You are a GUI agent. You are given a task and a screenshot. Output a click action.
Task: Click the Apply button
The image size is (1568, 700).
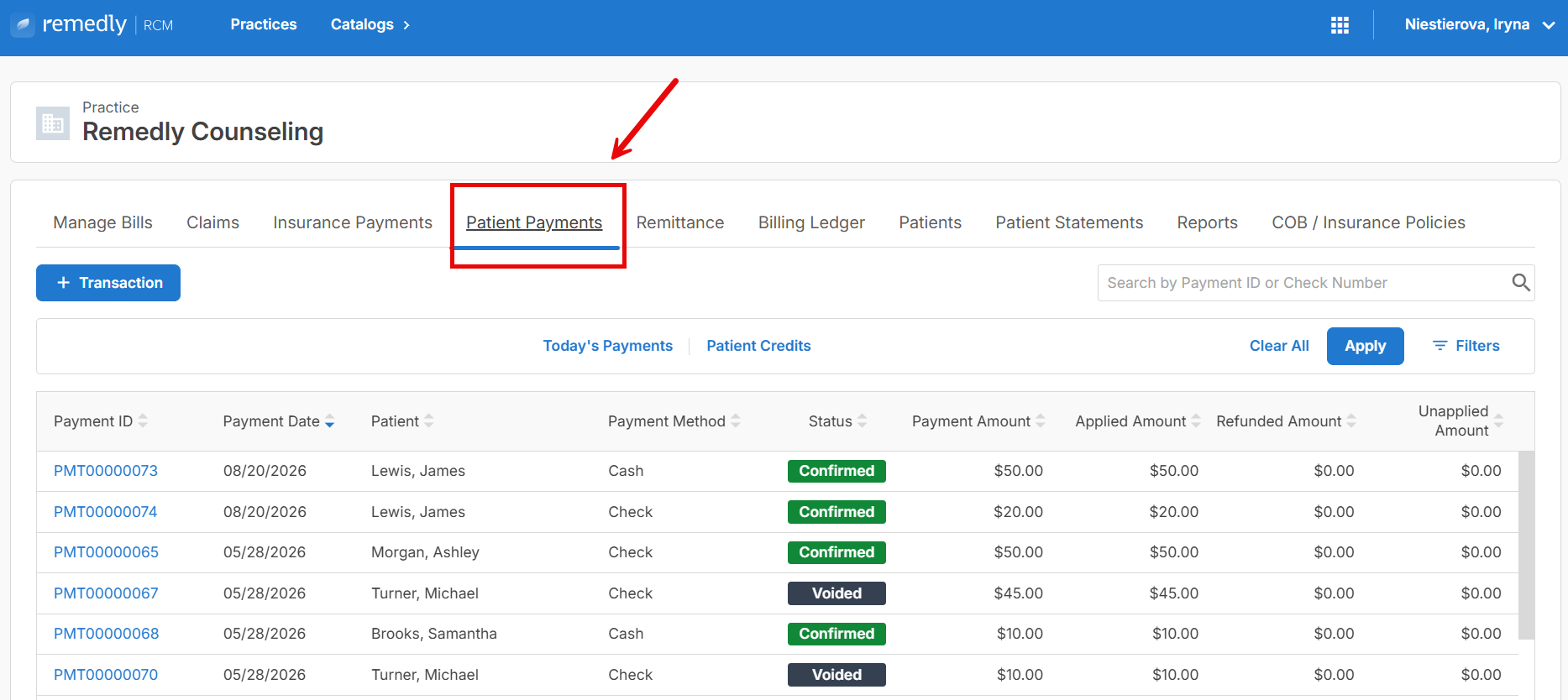pos(1365,346)
